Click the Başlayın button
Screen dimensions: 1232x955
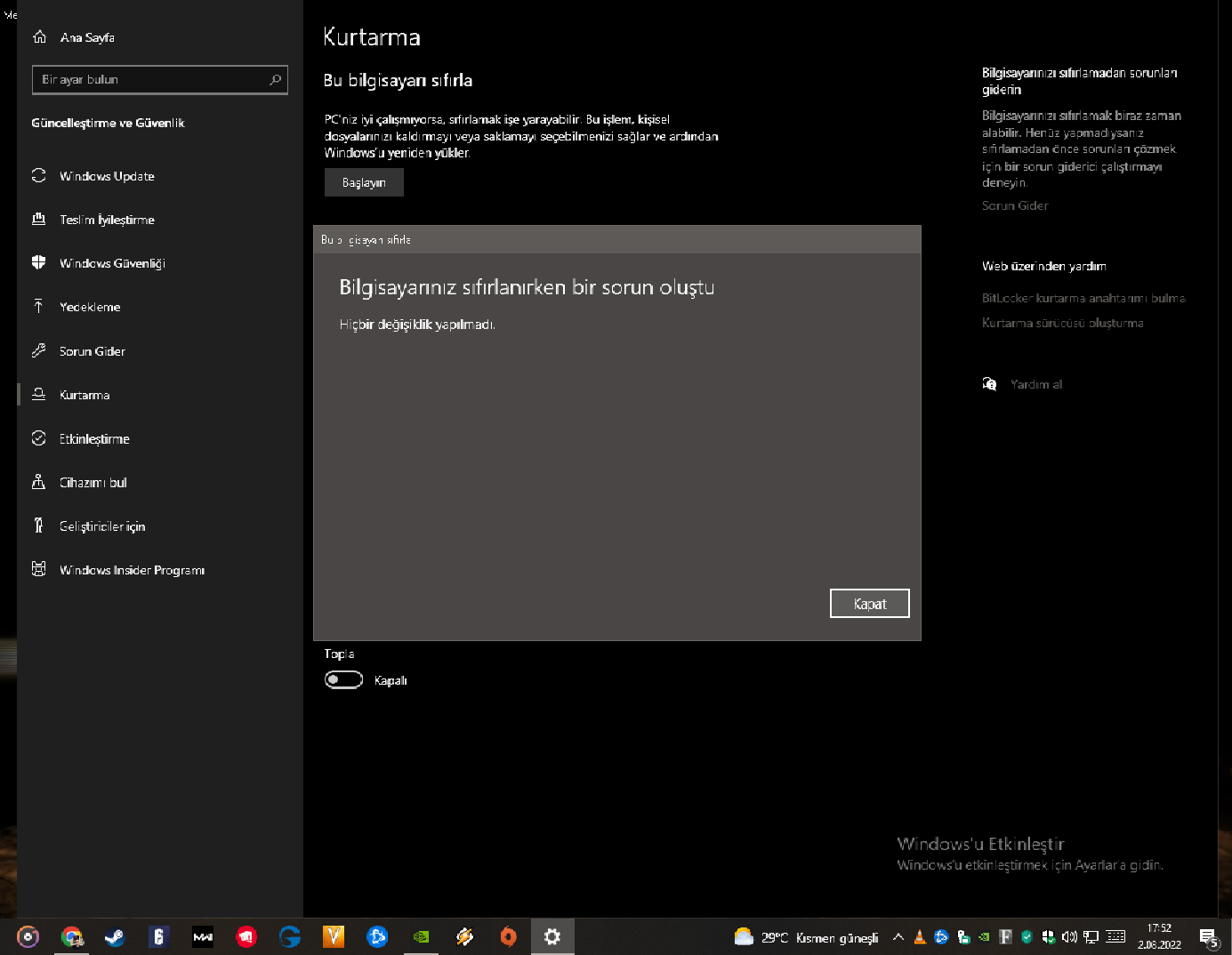[x=364, y=182]
